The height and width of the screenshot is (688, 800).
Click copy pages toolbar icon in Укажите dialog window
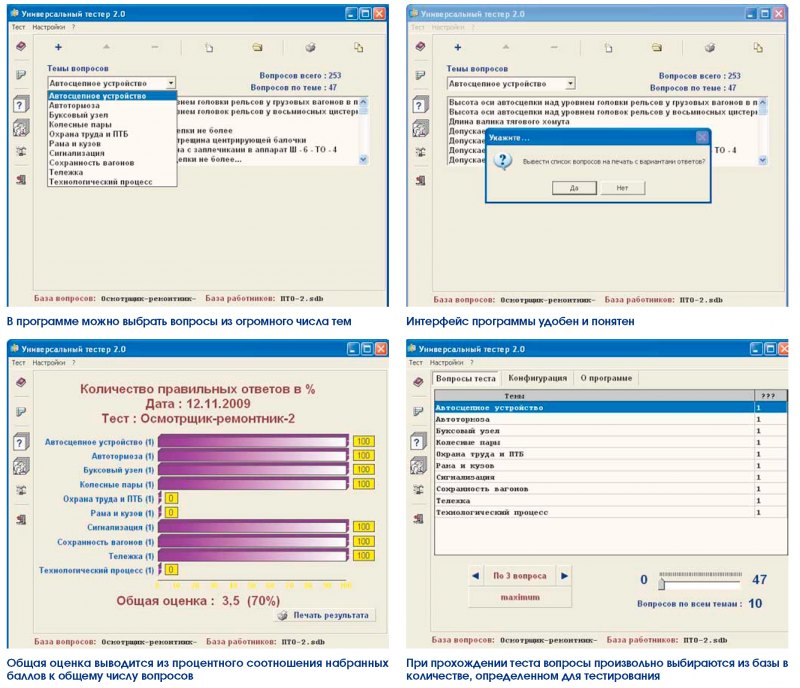759,47
